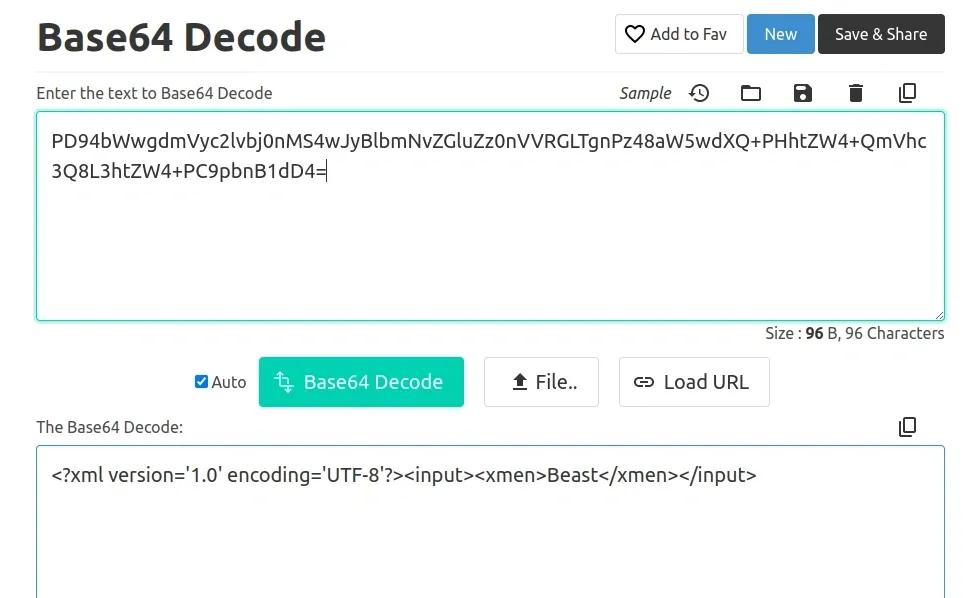Load the Sample text
Viewport: 980px width, 598px height.
pyautogui.click(x=645, y=93)
